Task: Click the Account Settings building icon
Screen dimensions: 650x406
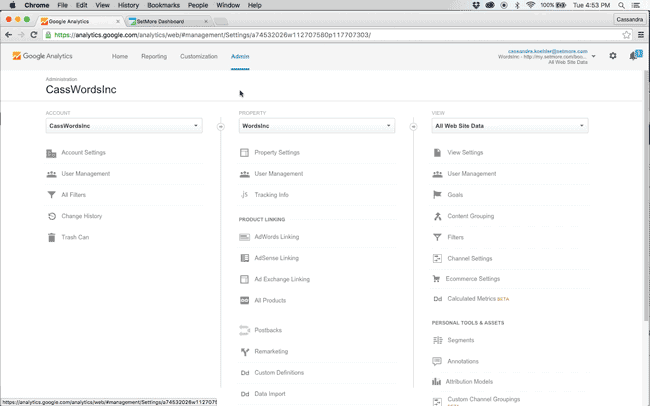Action: 51,153
